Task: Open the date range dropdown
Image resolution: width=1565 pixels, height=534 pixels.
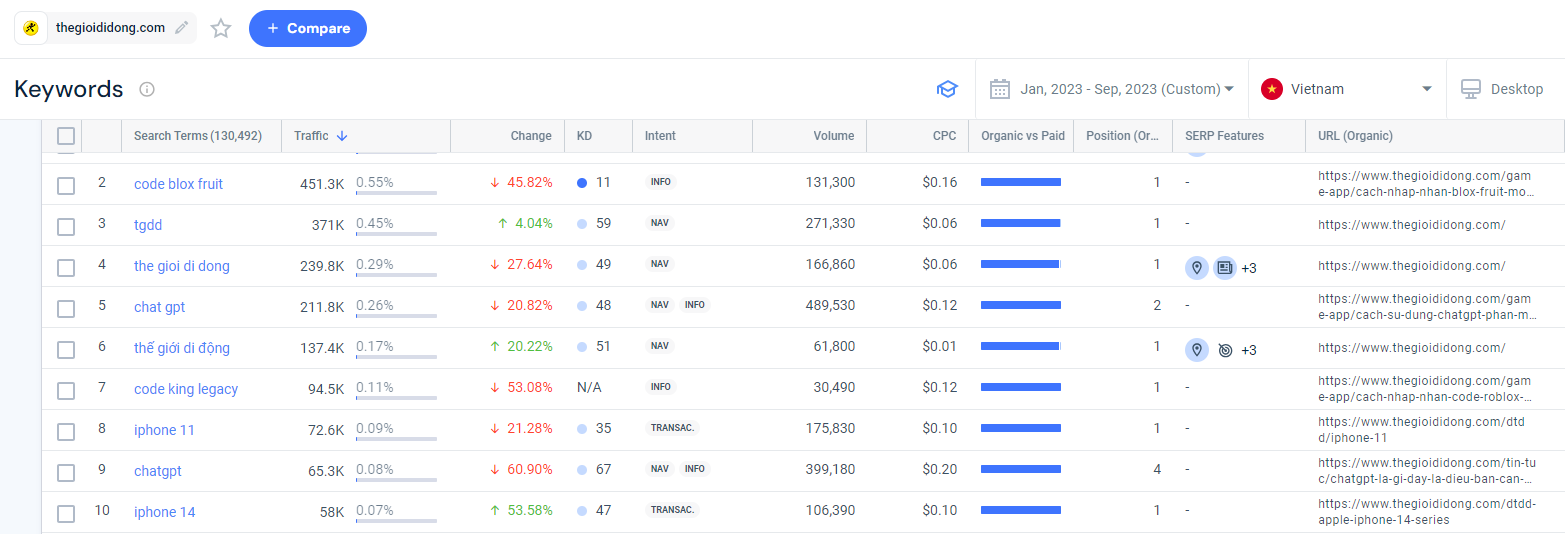Action: coord(1111,89)
